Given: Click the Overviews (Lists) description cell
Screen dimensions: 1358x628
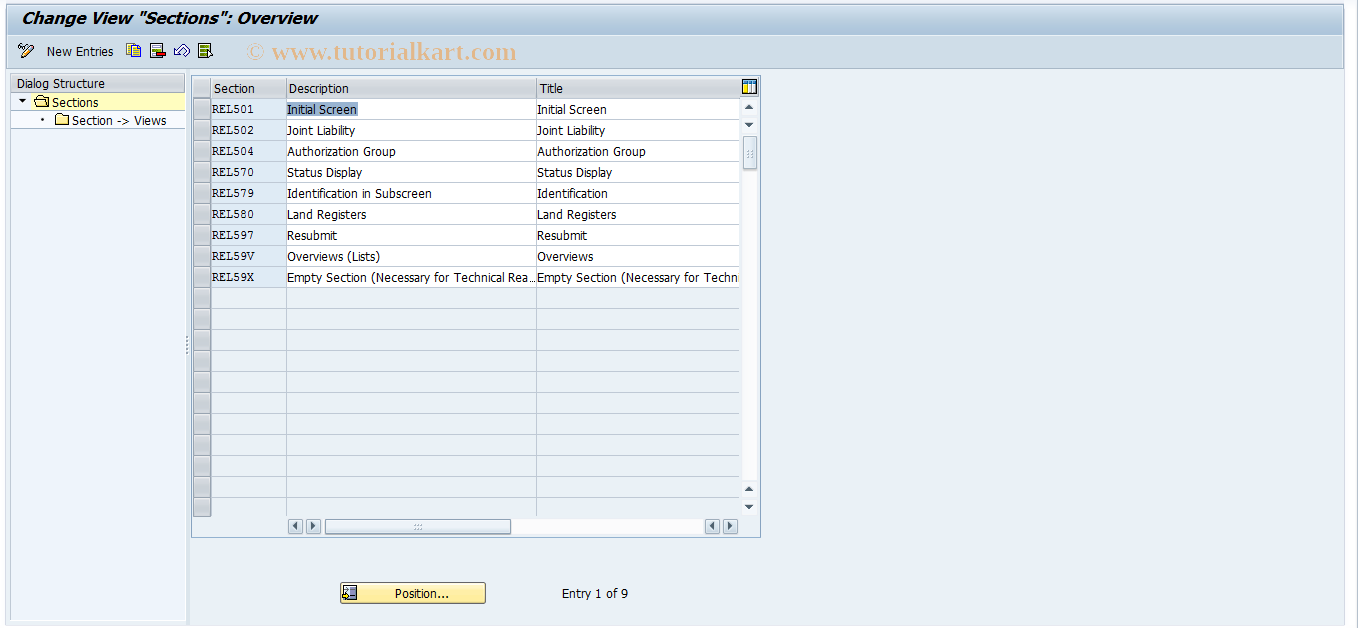Looking at the screenshot, I should pyautogui.click(x=411, y=256).
